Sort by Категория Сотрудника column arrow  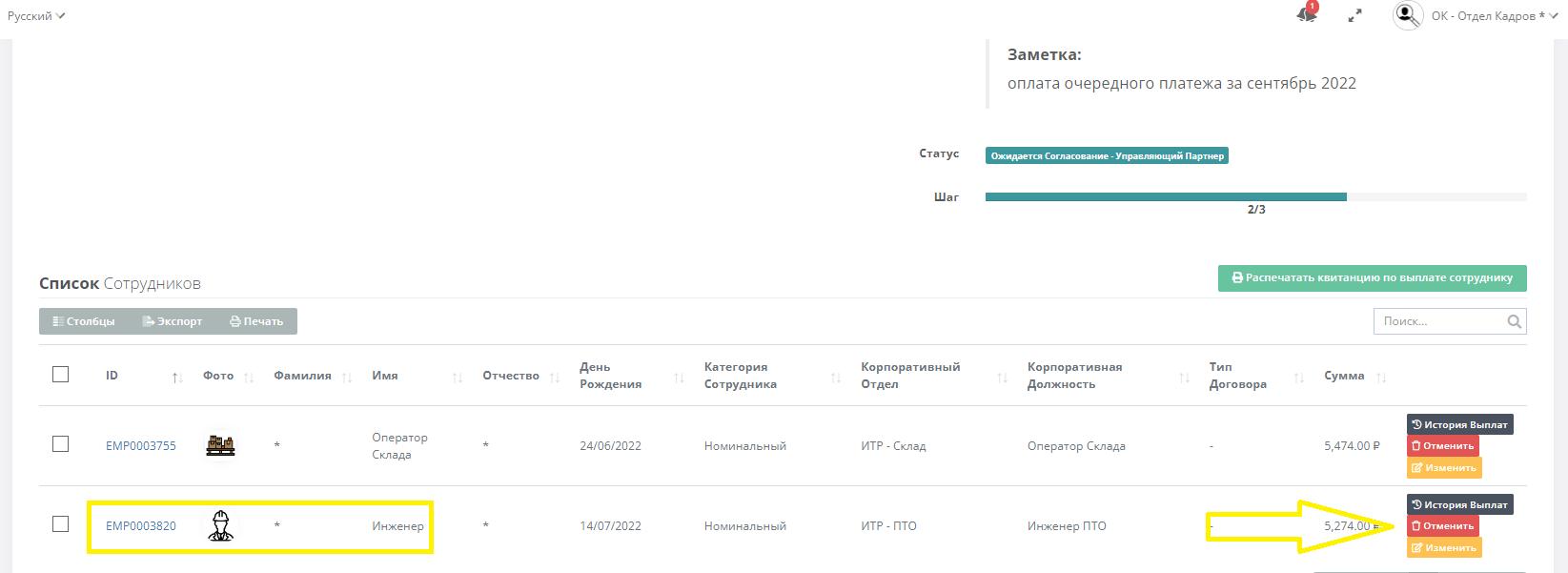pyautogui.click(x=836, y=378)
